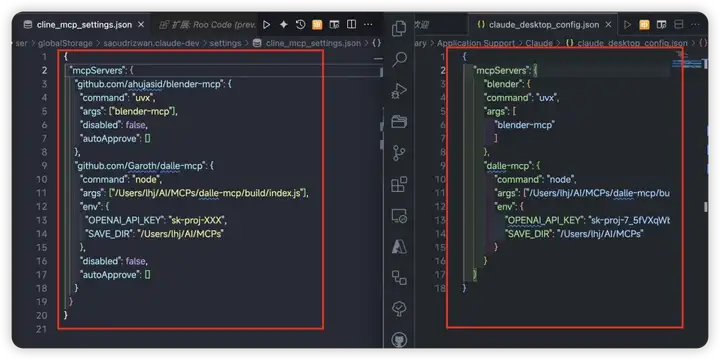Open the folder icon view in activity bar

pos(399,122)
